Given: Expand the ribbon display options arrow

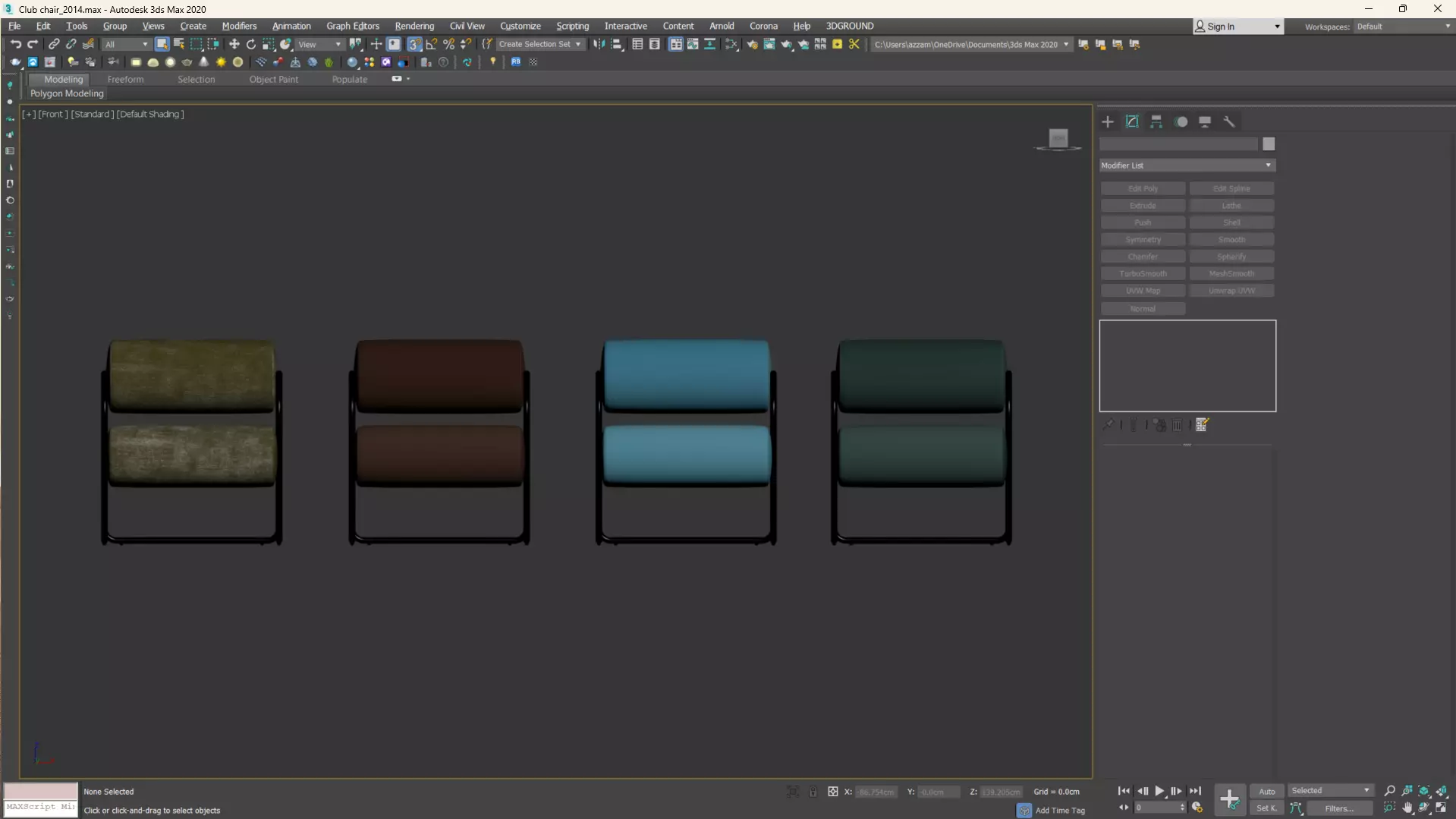Looking at the screenshot, I should pyautogui.click(x=408, y=79).
